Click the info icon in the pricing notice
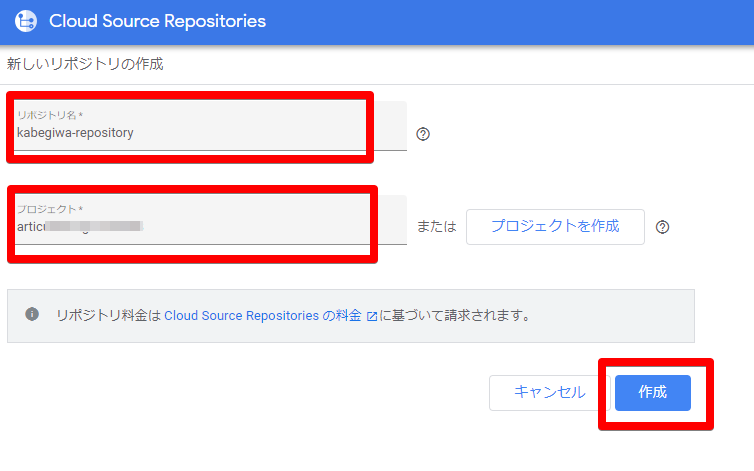 click(x=32, y=314)
